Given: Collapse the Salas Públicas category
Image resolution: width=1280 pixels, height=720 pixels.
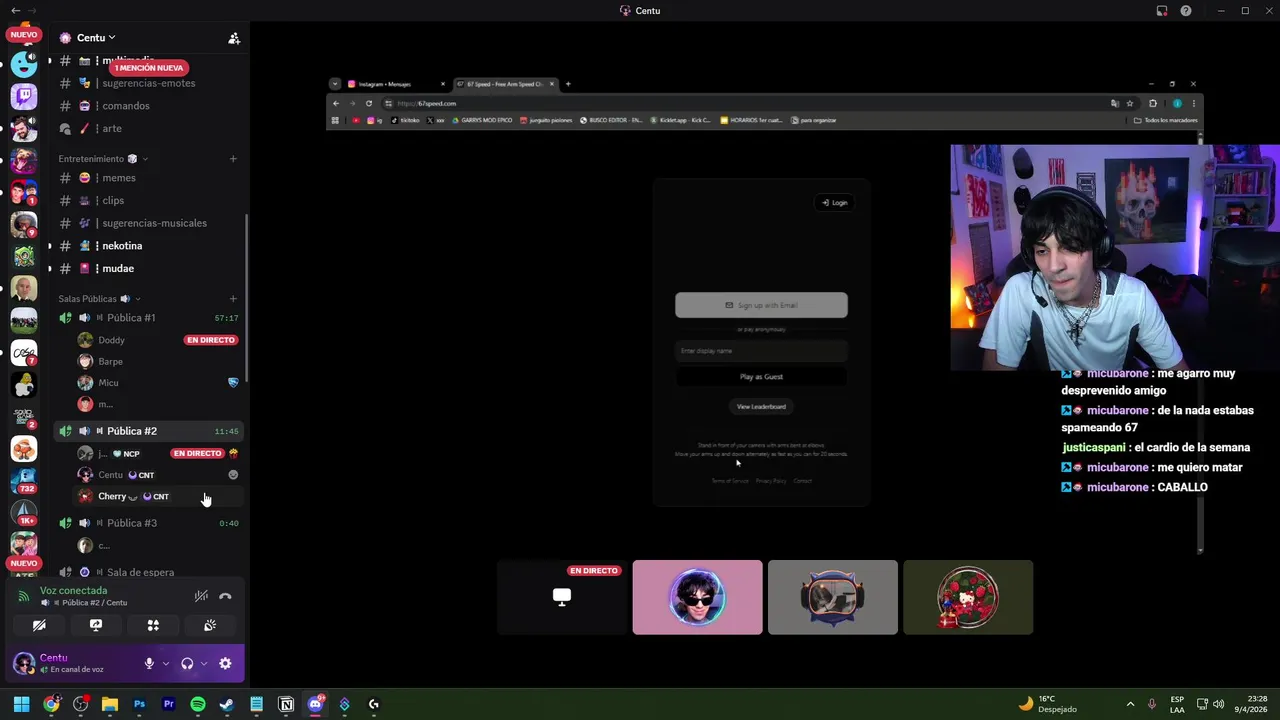Looking at the screenshot, I should 99,299.
